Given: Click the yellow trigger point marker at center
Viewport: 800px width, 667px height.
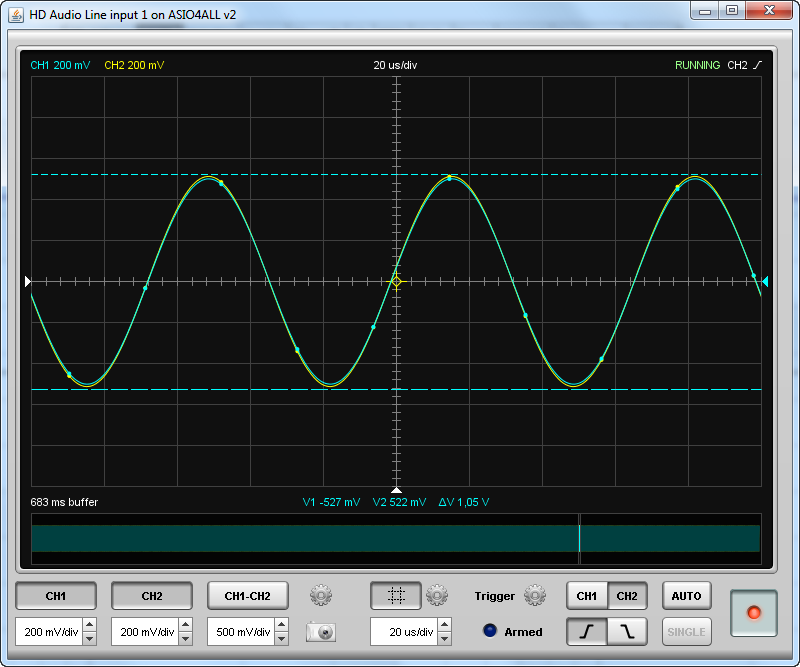Looking at the screenshot, I should coord(396,281).
